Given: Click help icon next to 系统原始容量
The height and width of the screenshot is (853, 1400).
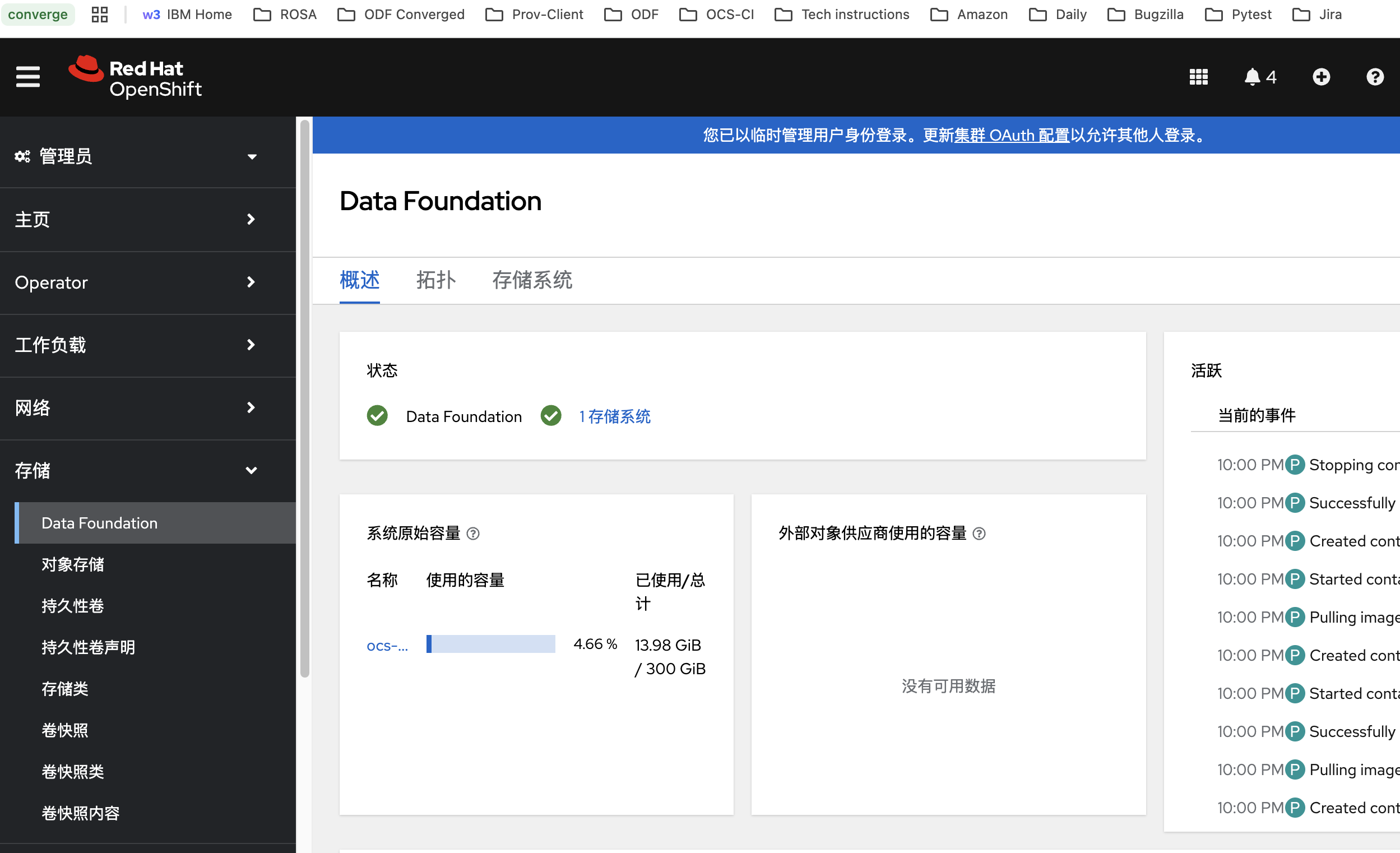Looking at the screenshot, I should pyautogui.click(x=472, y=534).
